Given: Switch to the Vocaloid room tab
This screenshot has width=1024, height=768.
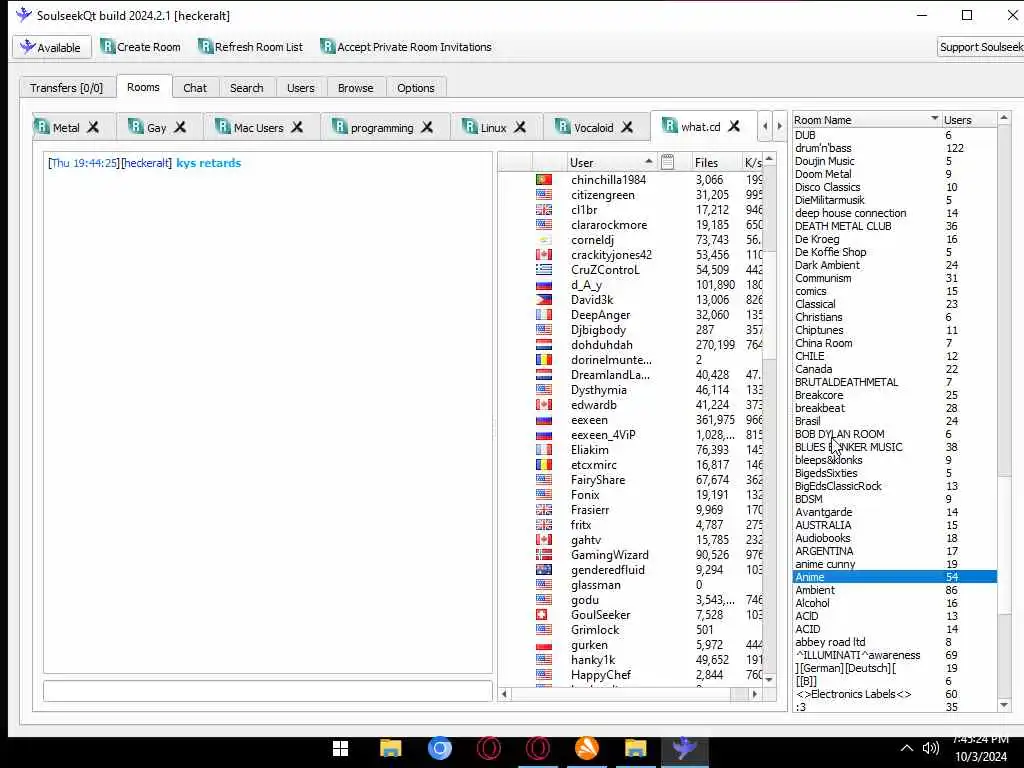Looking at the screenshot, I should click(x=594, y=128).
